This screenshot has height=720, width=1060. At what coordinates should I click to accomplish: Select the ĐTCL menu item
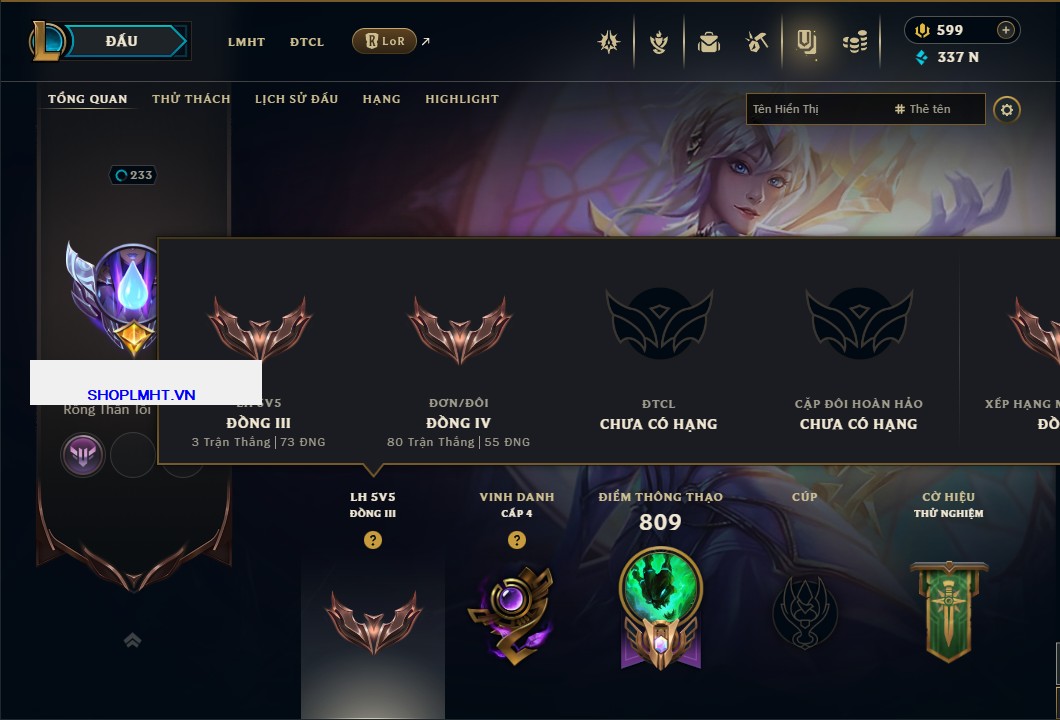pos(307,42)
